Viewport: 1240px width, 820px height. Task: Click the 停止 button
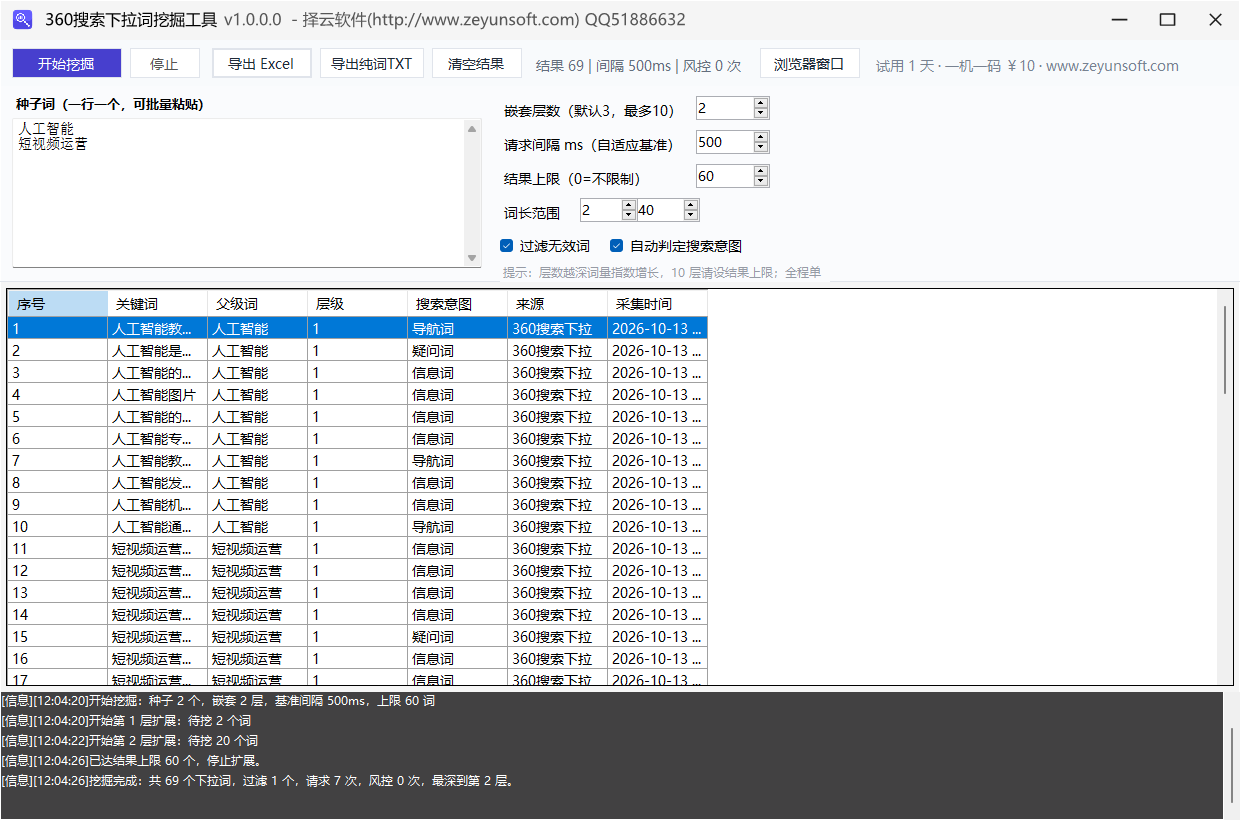[x=164, y=63]
